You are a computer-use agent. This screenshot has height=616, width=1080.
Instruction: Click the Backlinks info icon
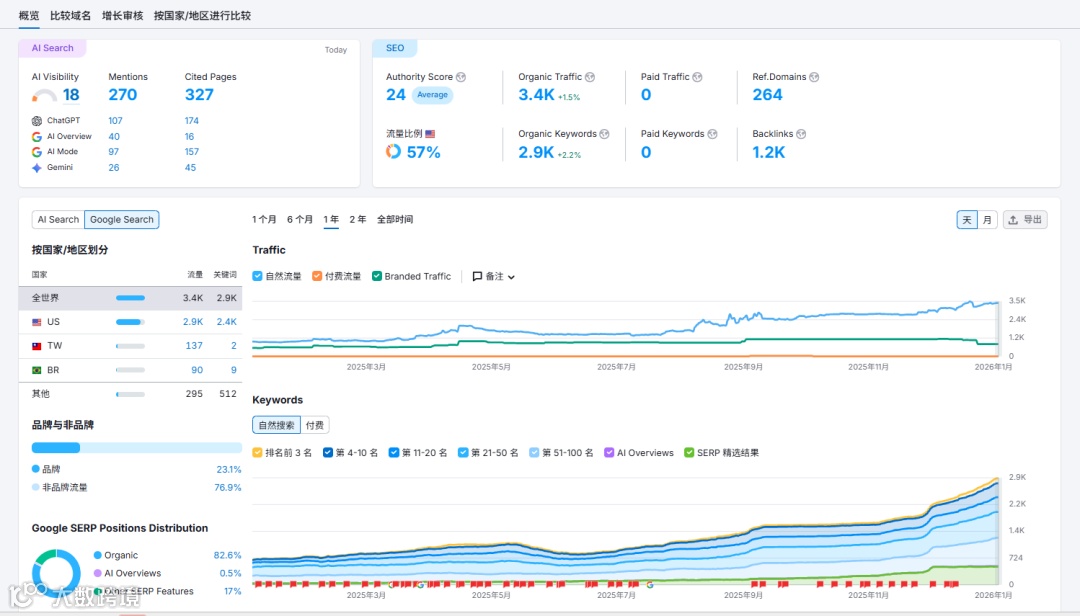pos(801,134)
